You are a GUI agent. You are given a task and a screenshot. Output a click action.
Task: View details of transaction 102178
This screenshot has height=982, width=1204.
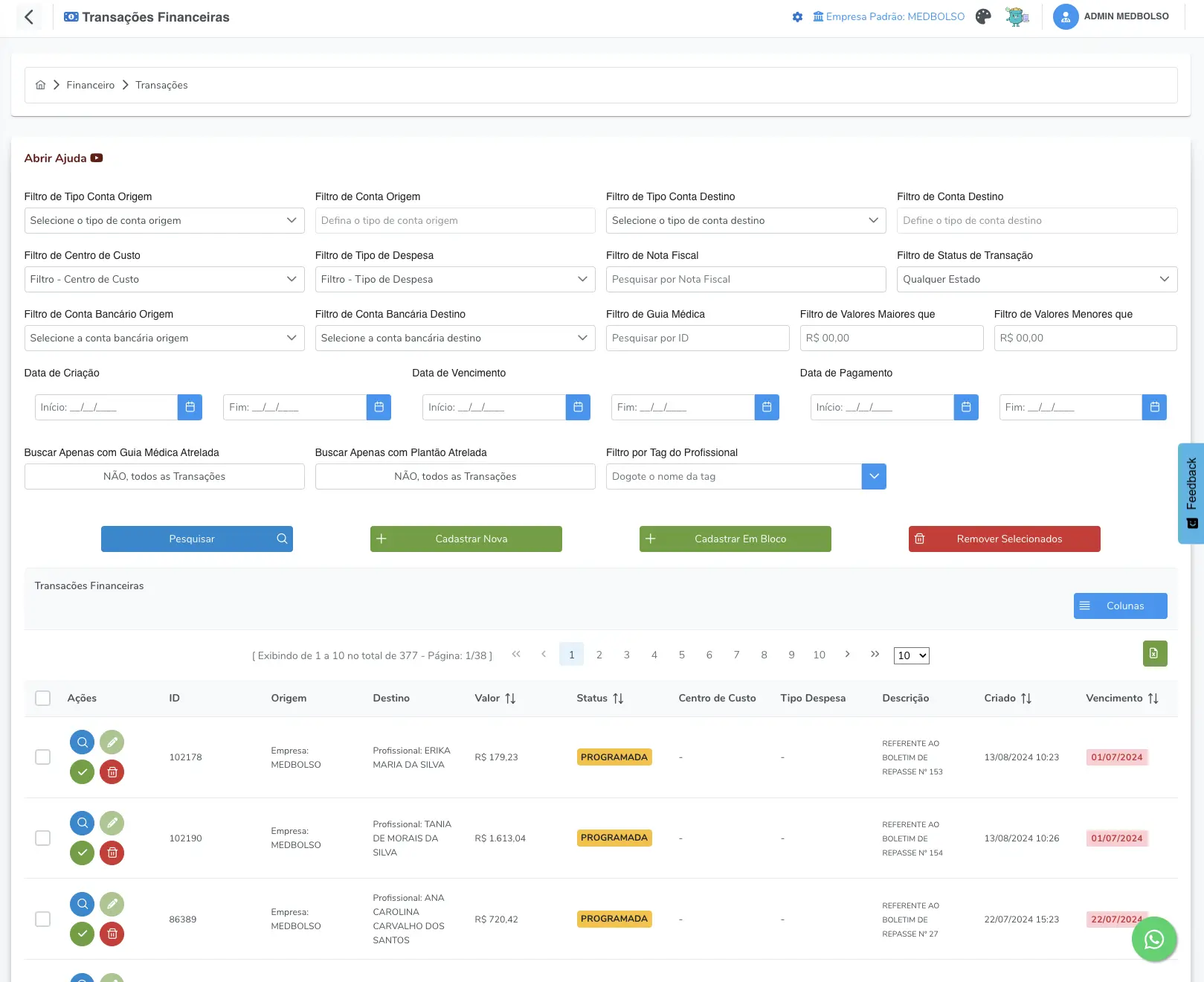[x=83, y=742]
